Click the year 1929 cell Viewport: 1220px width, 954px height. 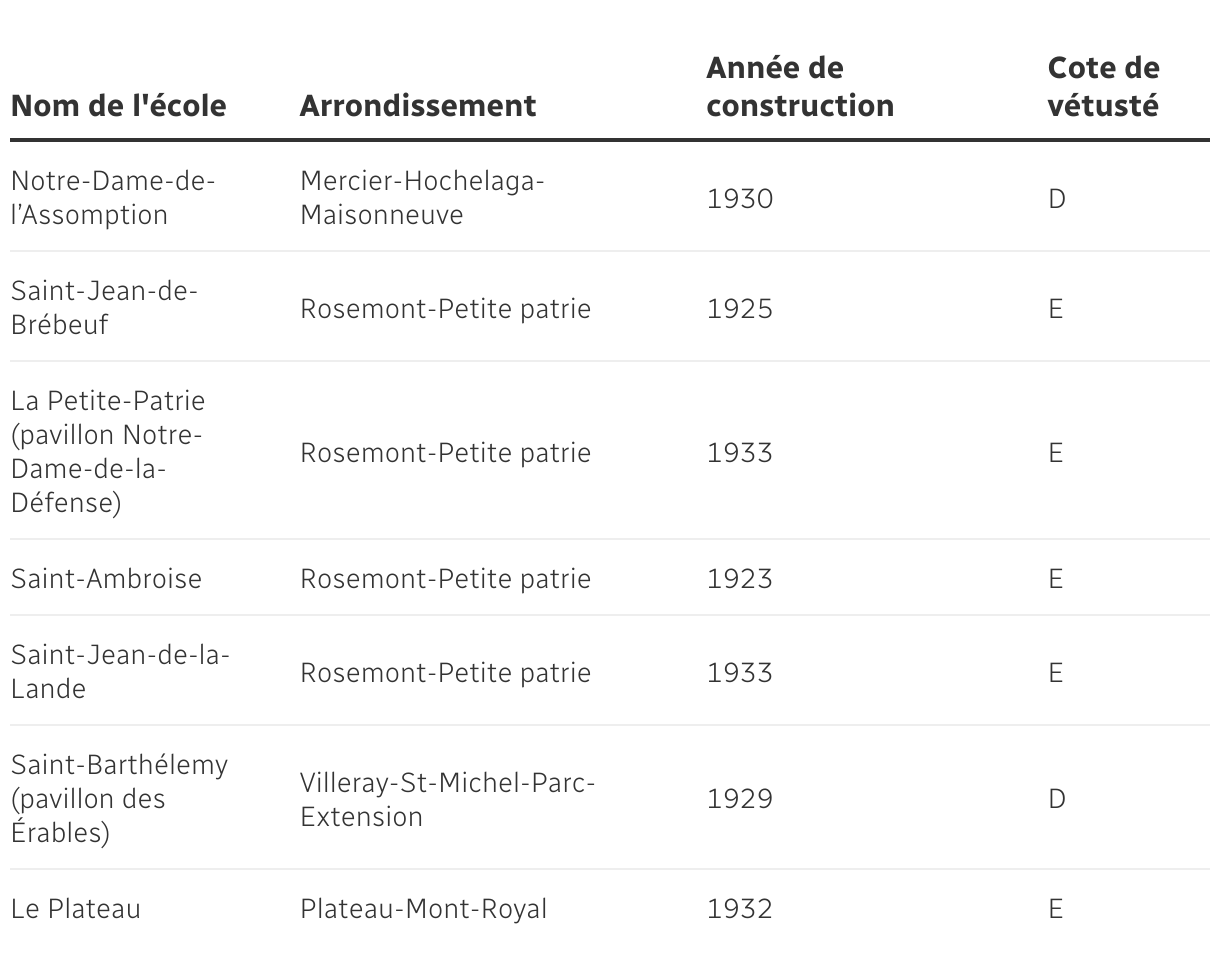(x=739, y=799)
